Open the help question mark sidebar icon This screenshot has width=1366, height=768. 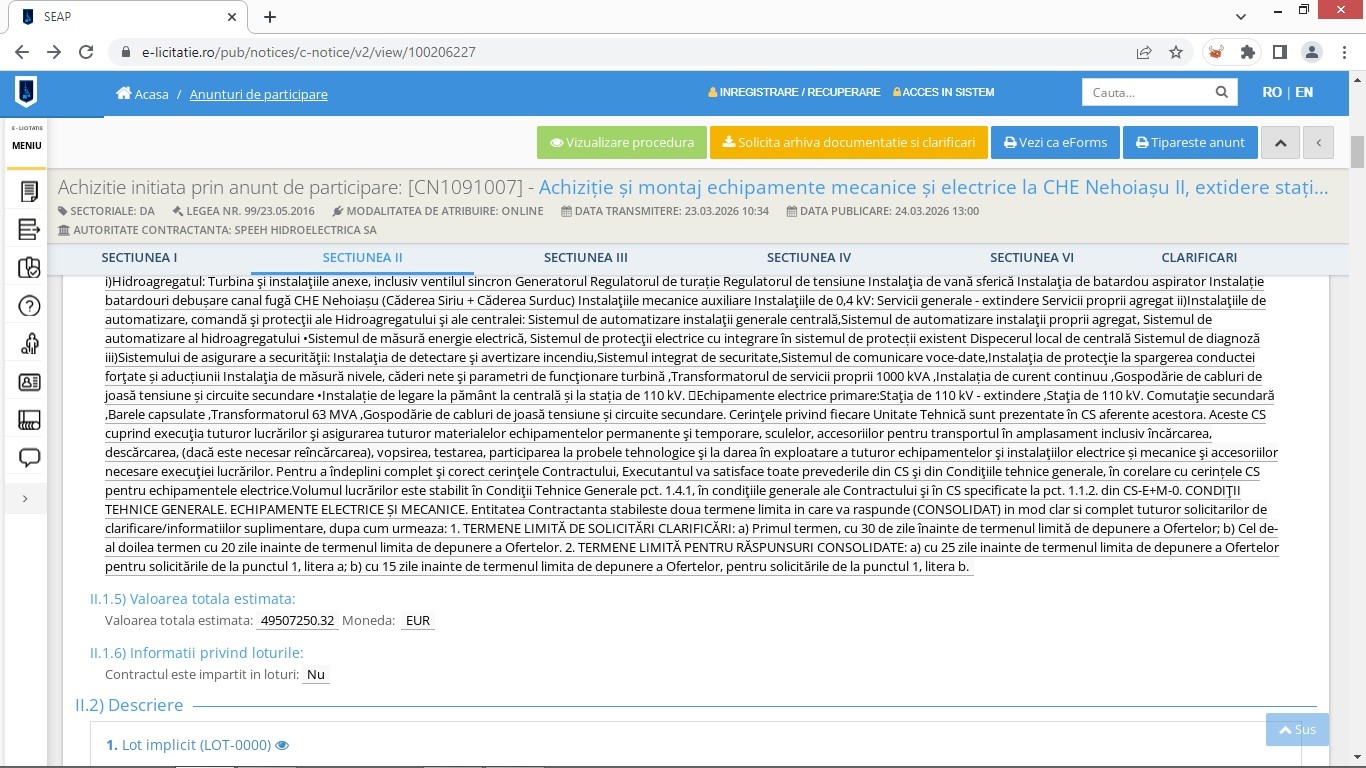29,306
